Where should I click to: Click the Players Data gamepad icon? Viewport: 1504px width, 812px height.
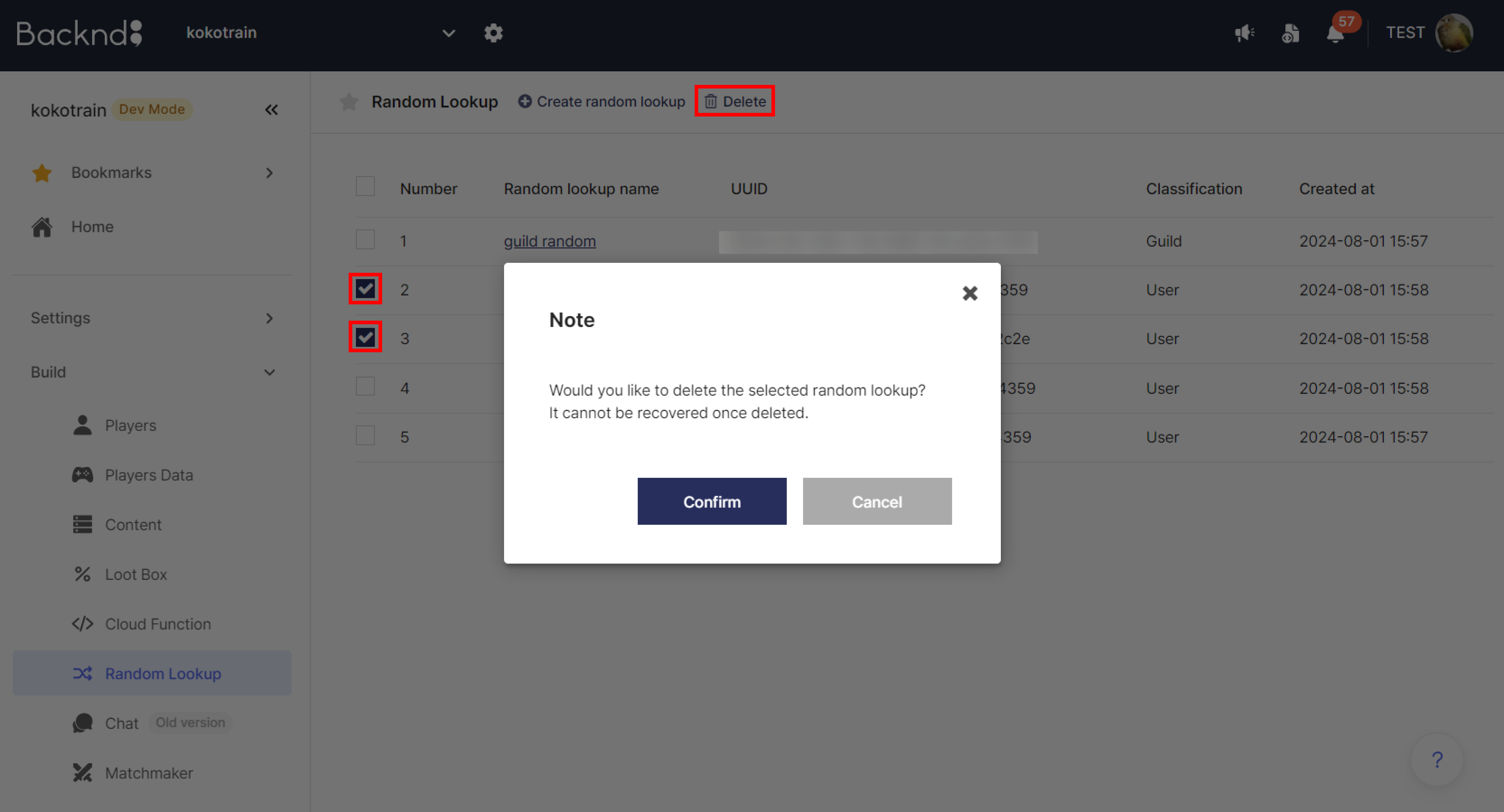[82, 475]
